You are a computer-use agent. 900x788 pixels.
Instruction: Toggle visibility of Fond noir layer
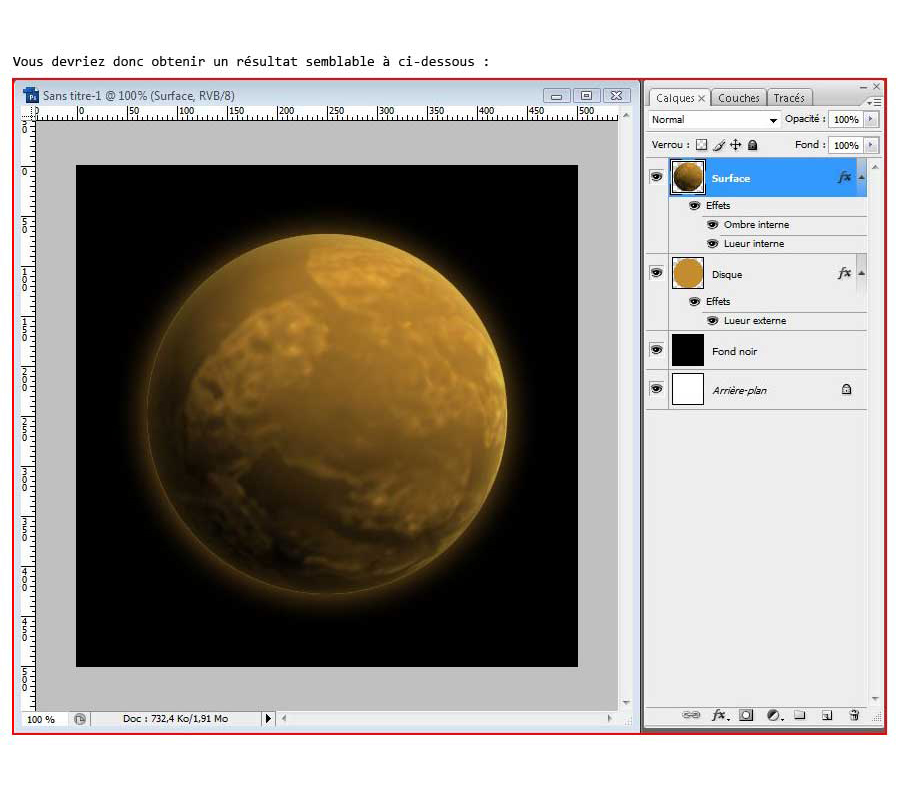[657, 350]
